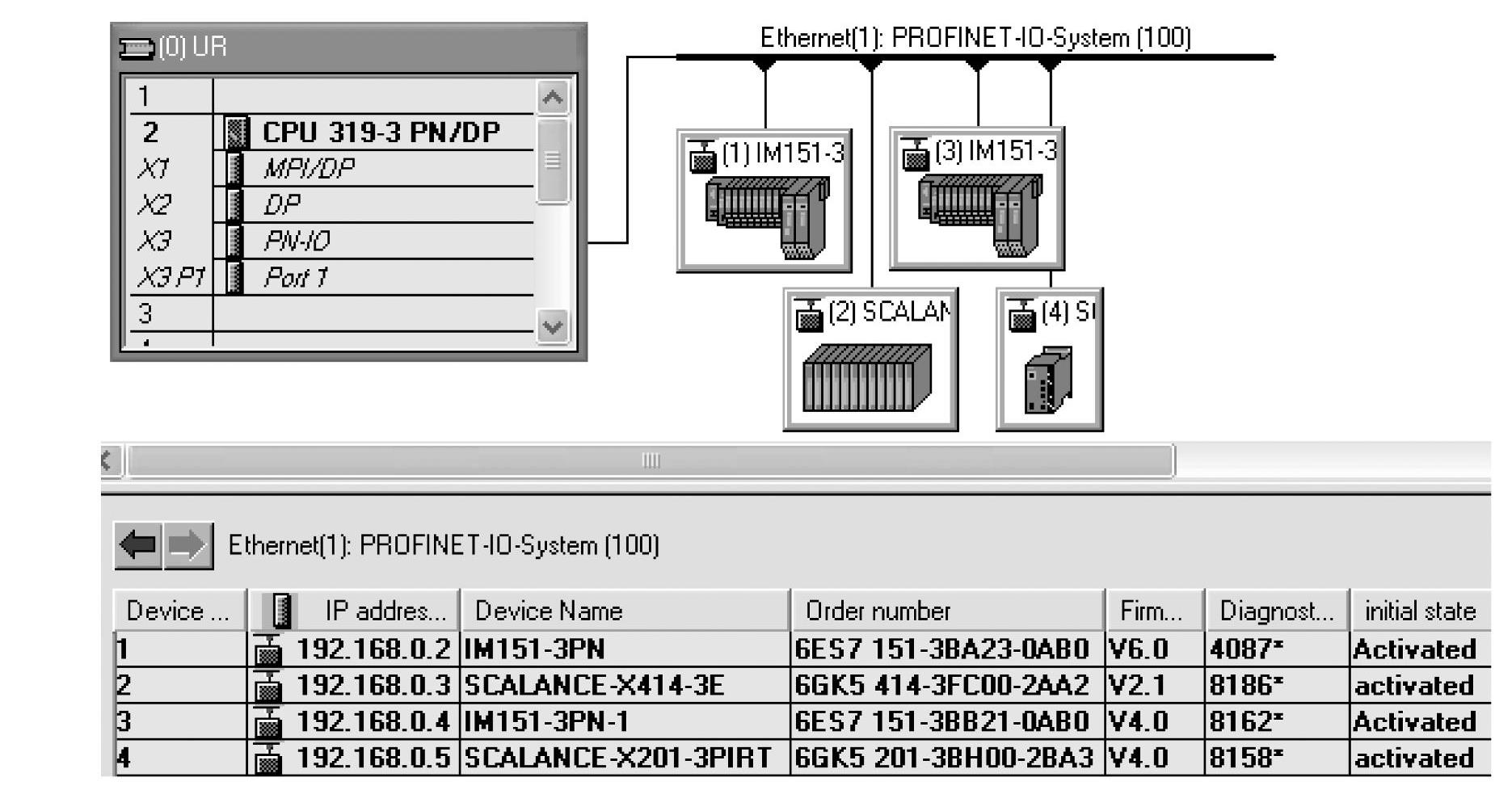This screenshot has height=790, width=1512.
Task: Sort by the IP address column header
Action: coord(354,611)
